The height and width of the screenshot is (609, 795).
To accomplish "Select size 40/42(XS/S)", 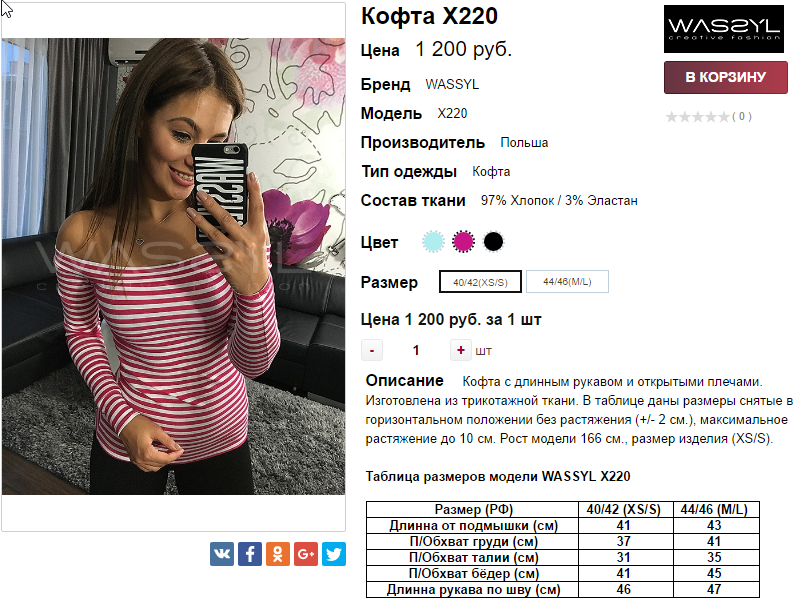I will click(480, 282).
